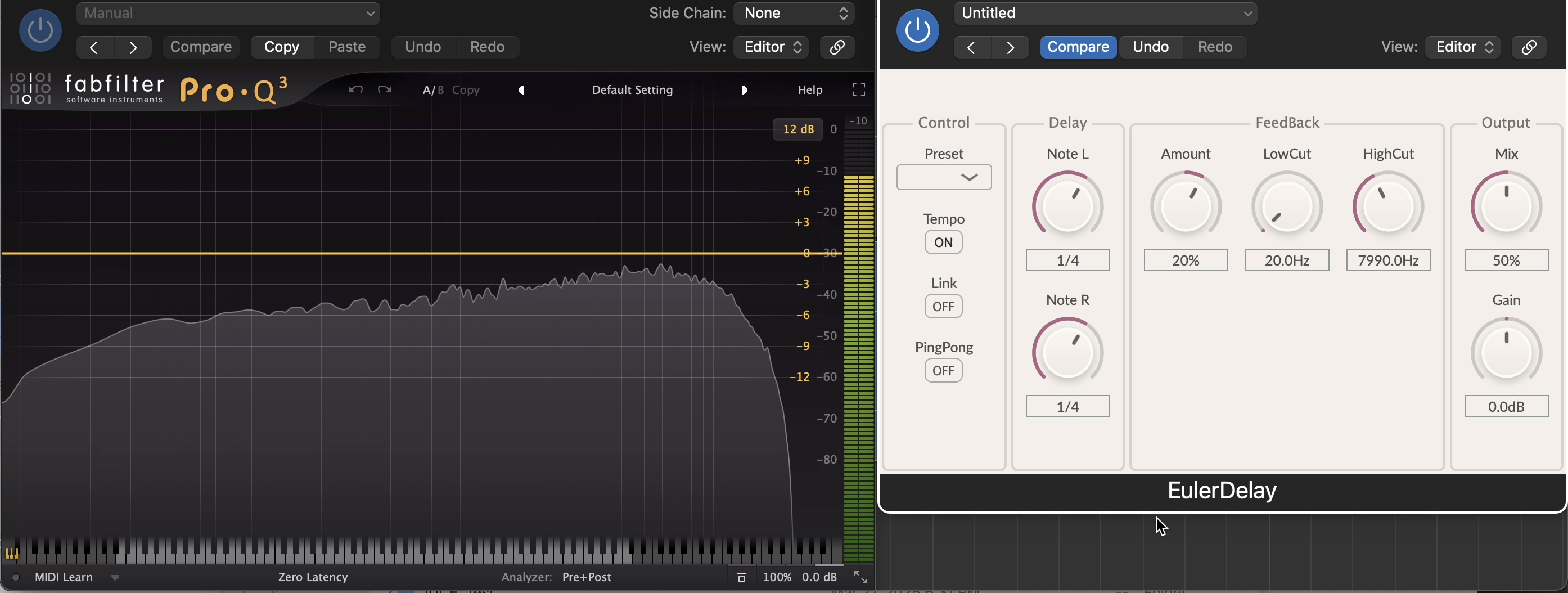This screenshot has height=593, width=1568.
Task: Go to previous preset in Pro-Q 3 header
Action: pyautogui.click(x=94, y=47)
